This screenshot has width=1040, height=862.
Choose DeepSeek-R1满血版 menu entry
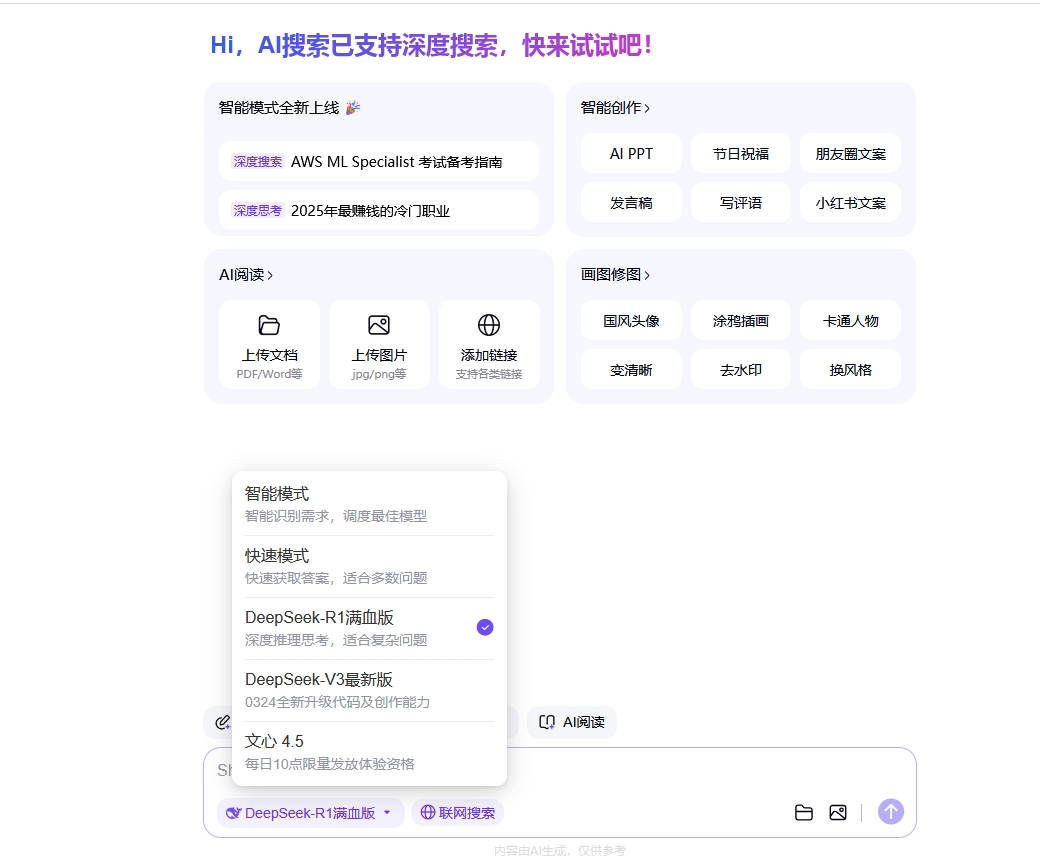tap(369, 628)
